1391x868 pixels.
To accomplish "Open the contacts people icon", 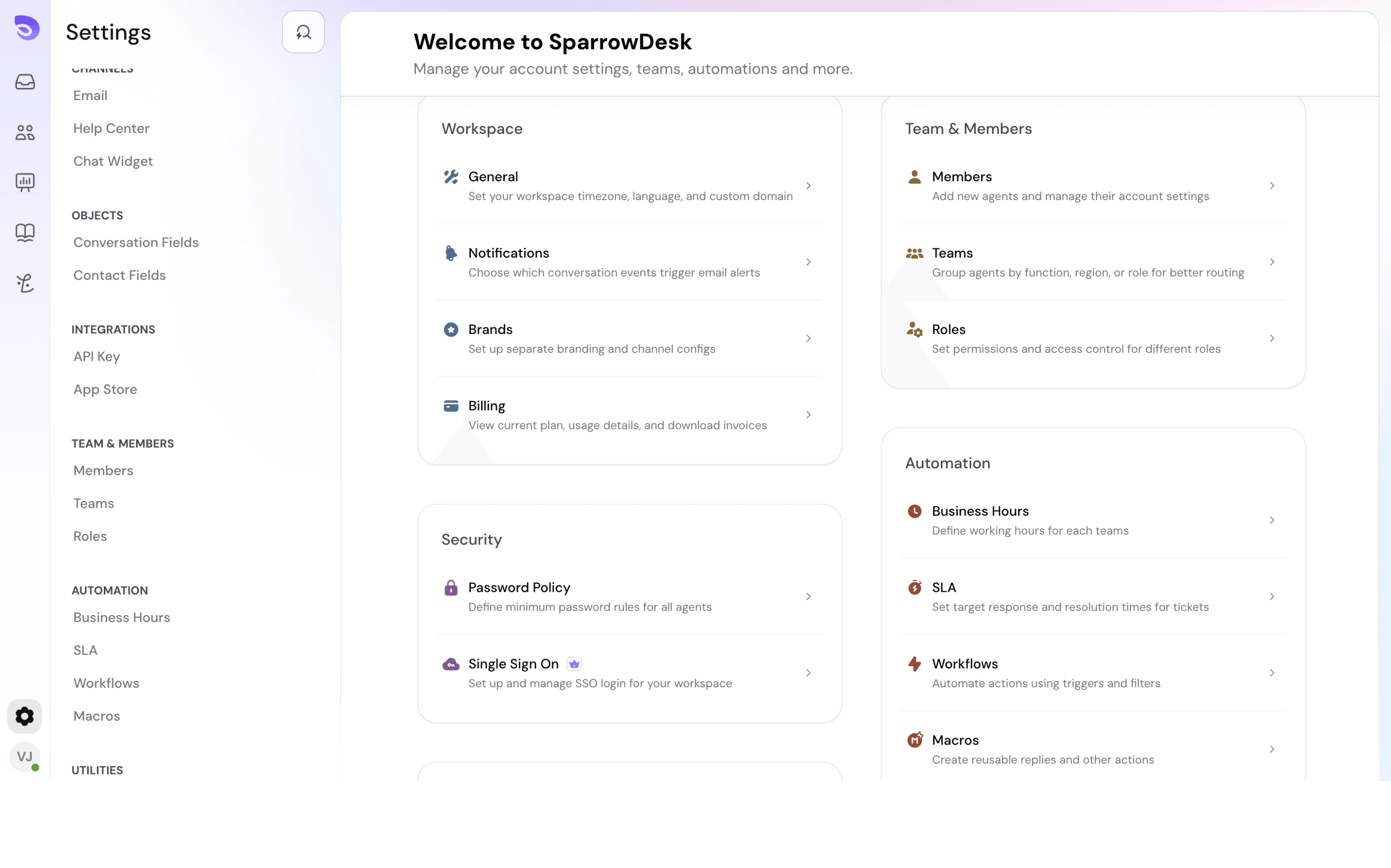I will coord(25,132).
